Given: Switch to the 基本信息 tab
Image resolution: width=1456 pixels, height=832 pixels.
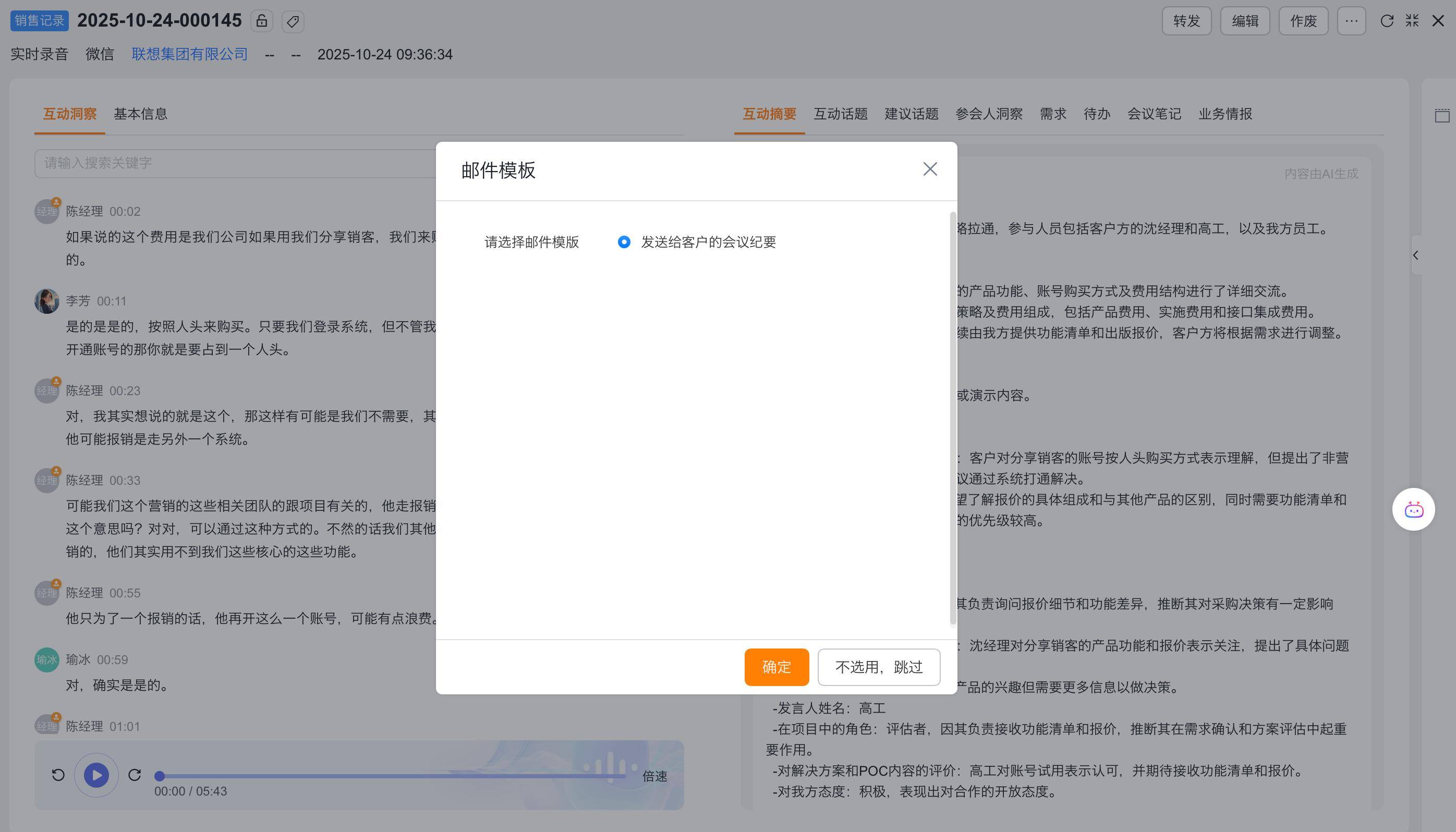Looking at the screenshot, I should click(x=141, y=114).
